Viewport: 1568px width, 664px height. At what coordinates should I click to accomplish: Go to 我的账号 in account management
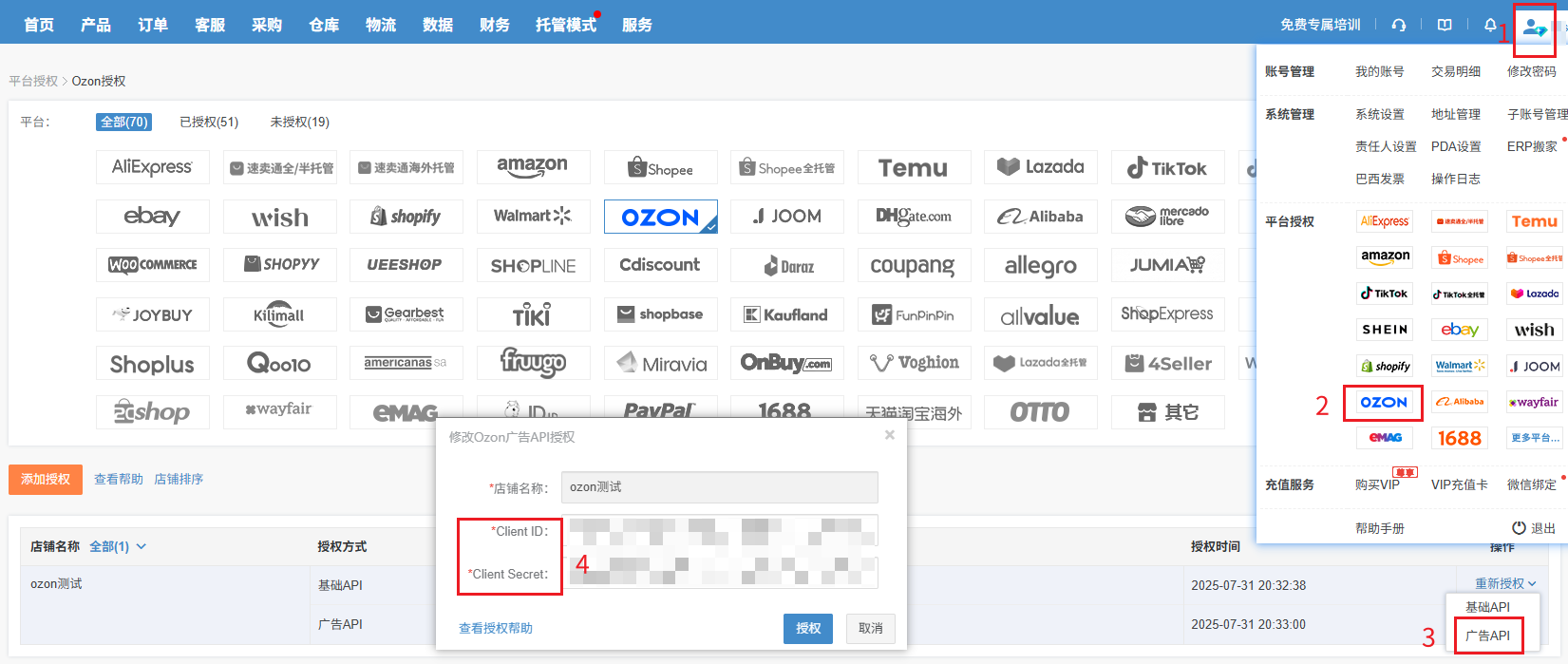[x=1380, y=72]
